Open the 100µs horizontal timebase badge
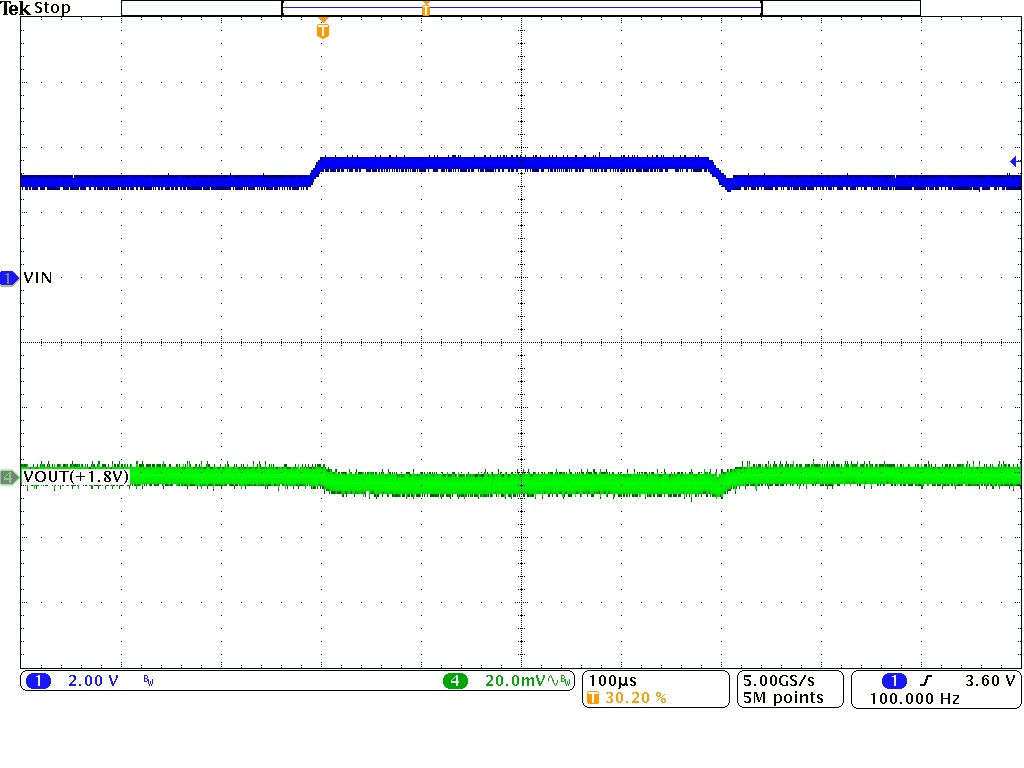1024x768 pixels. click(x=612, y=679)
